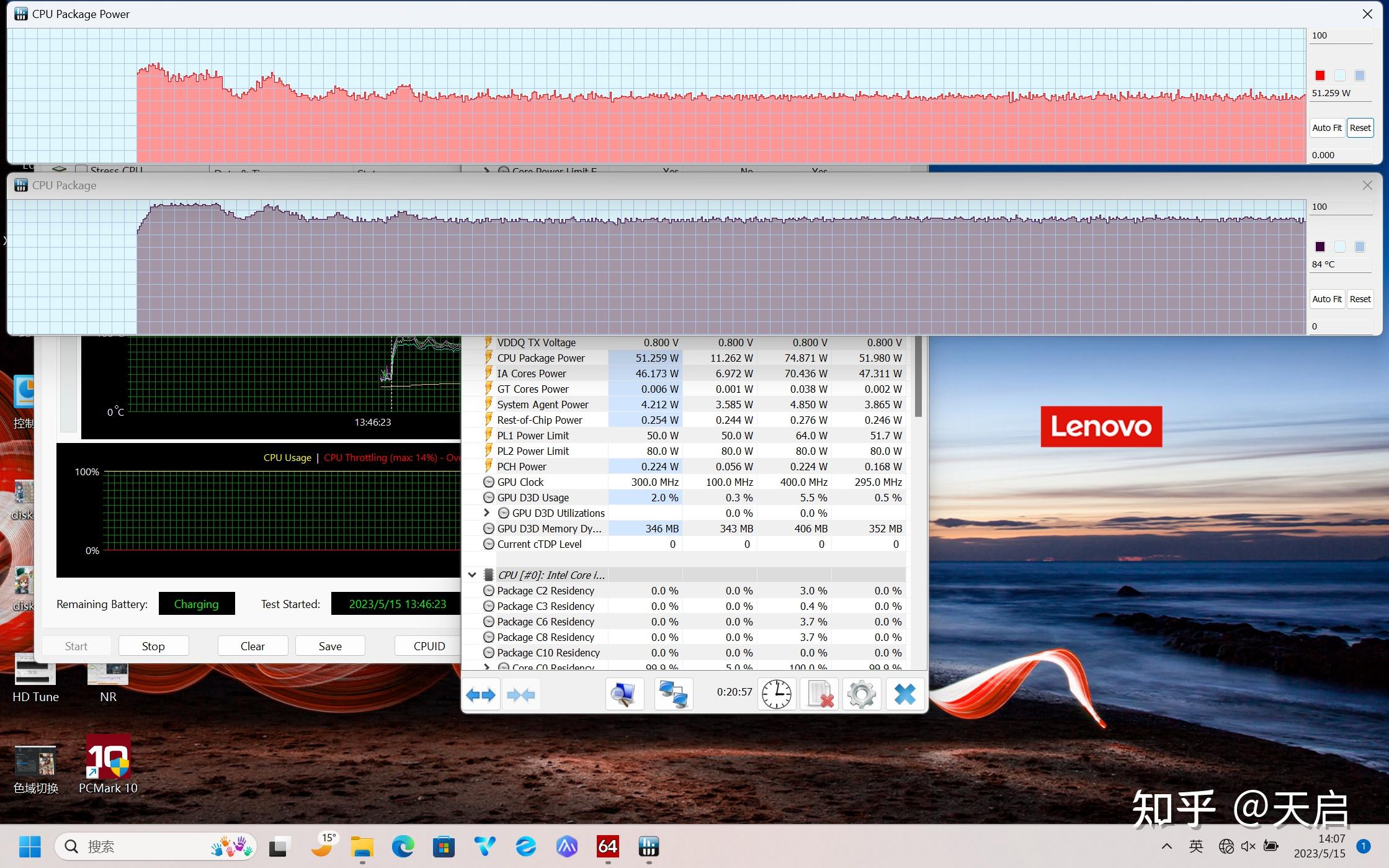Reset the elapsed time clock icon
This screenshot has height=868, width=1389.
[x=776, y=694]
